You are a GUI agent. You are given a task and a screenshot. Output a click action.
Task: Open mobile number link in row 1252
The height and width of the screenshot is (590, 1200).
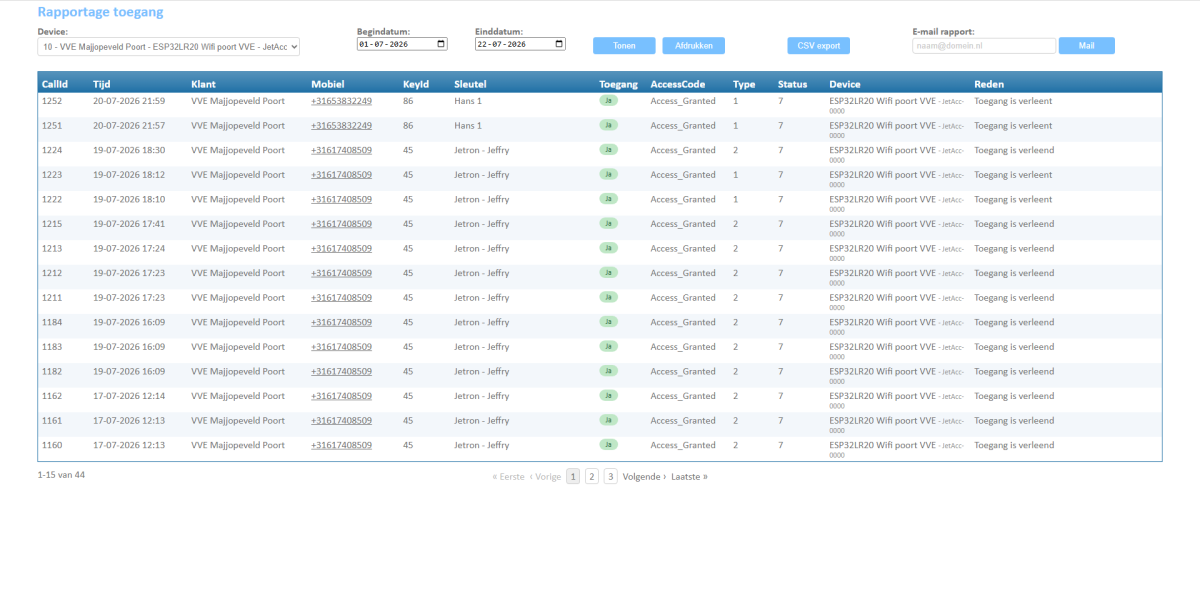tap(341, 101)
